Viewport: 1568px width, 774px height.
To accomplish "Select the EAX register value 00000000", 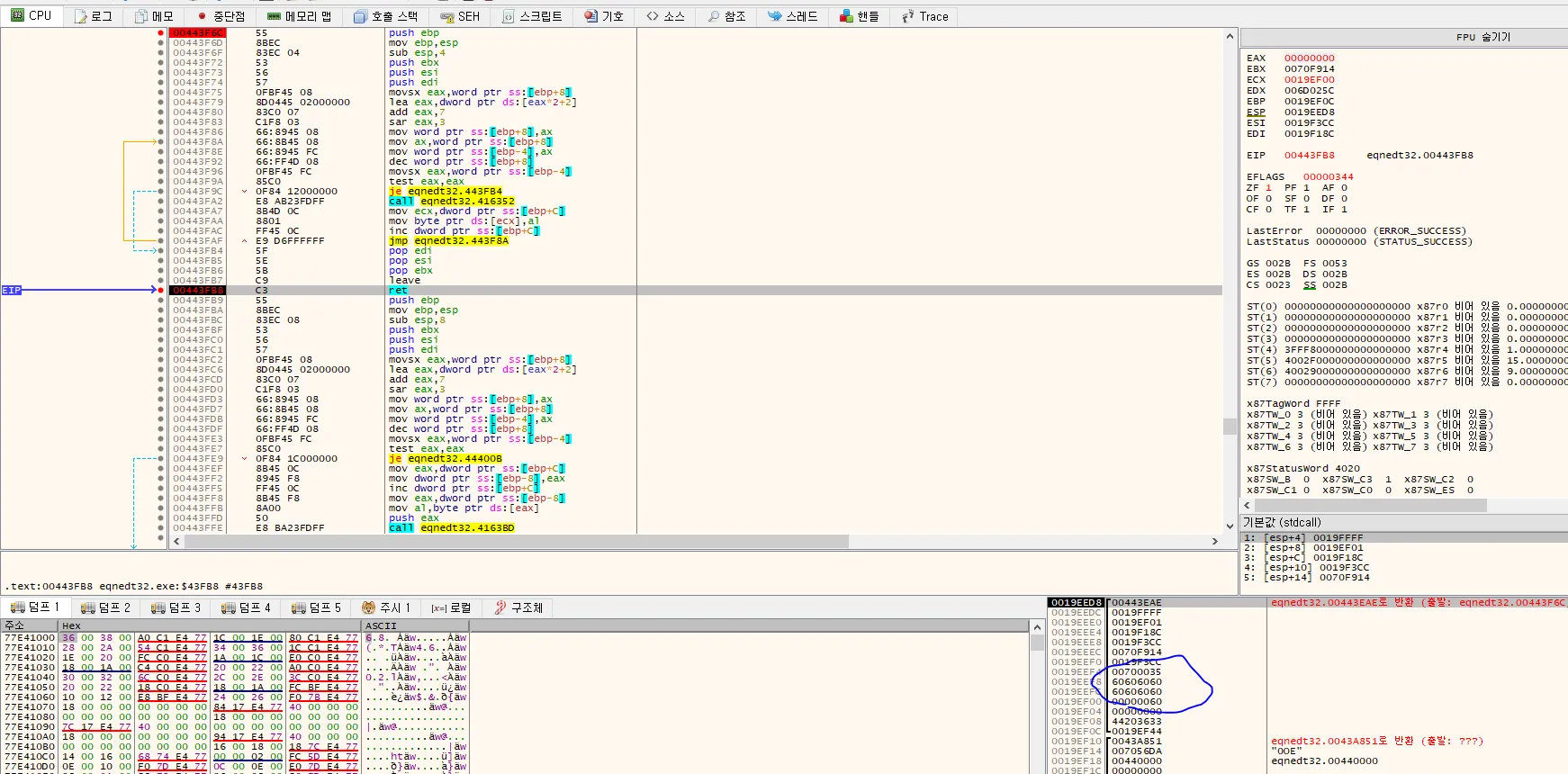I will 1309,58.
